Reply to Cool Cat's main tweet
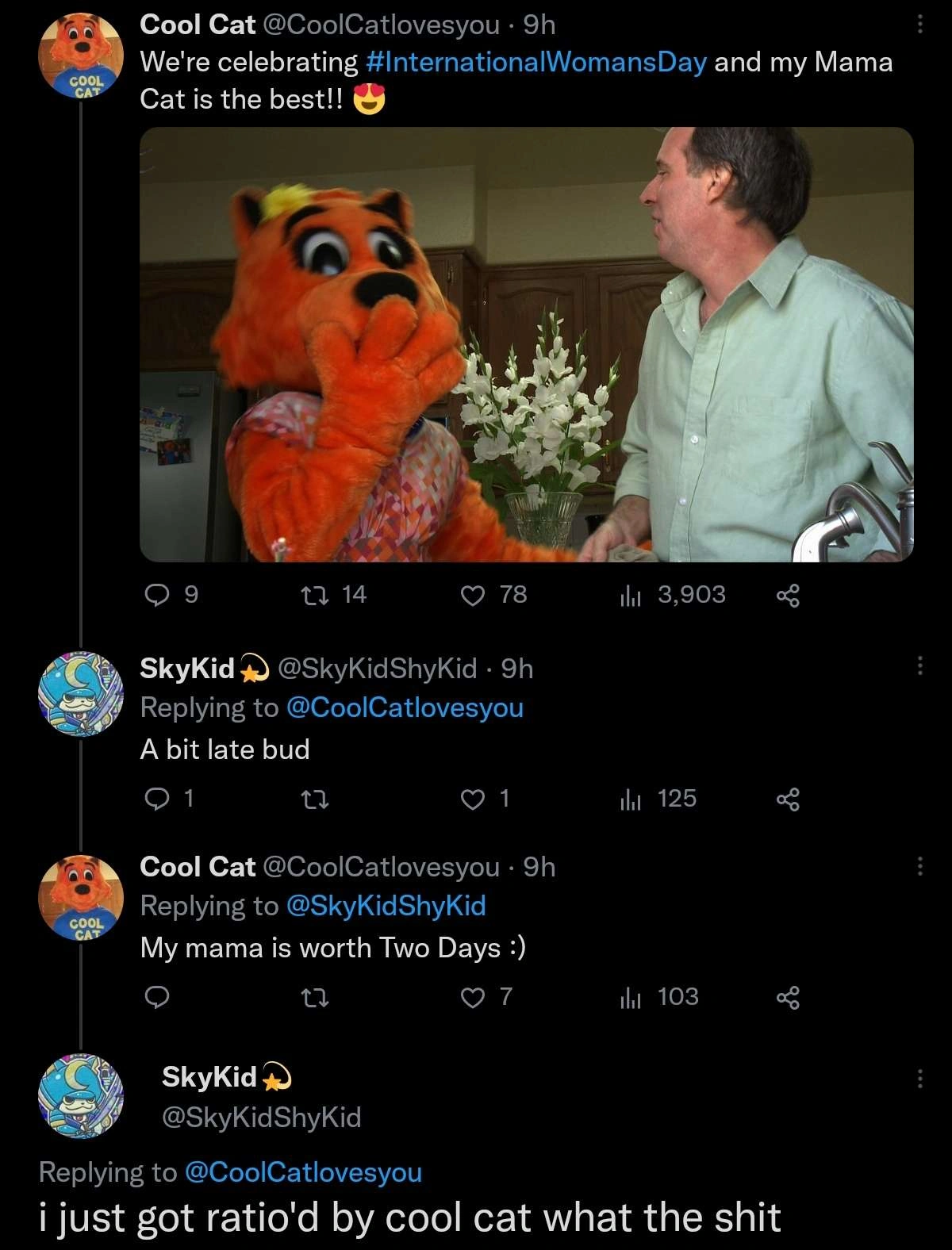 tap(157, 595)
